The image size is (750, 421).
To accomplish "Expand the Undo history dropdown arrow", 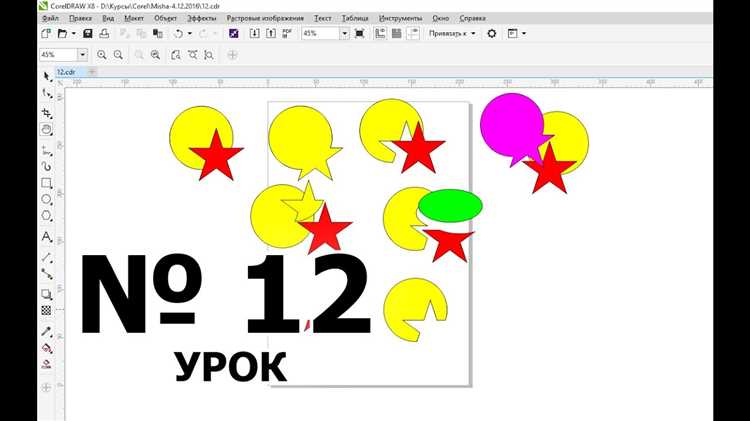I will [x=190, y=33].
